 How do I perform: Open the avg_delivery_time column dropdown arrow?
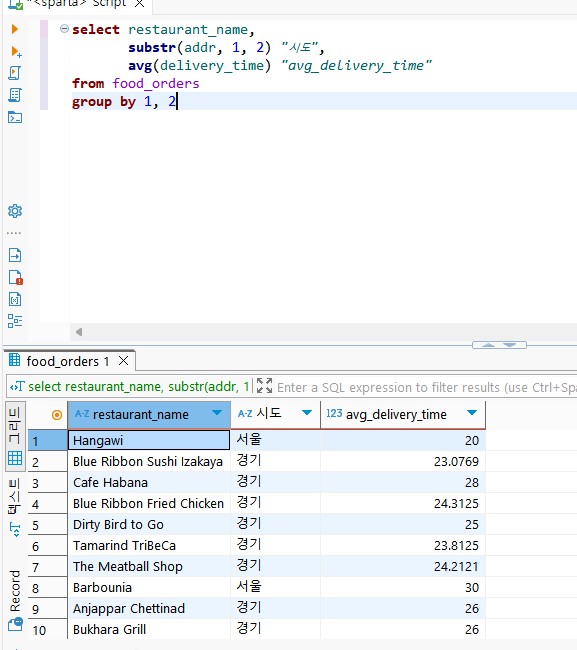coord(472,413)
